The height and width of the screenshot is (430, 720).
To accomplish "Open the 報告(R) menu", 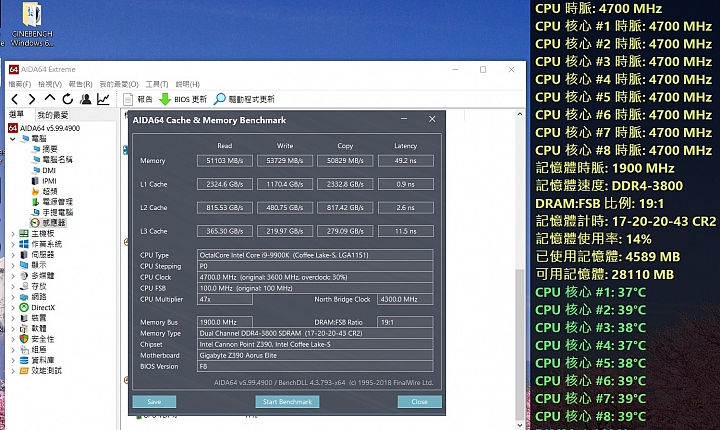I will tap(80, 84).
